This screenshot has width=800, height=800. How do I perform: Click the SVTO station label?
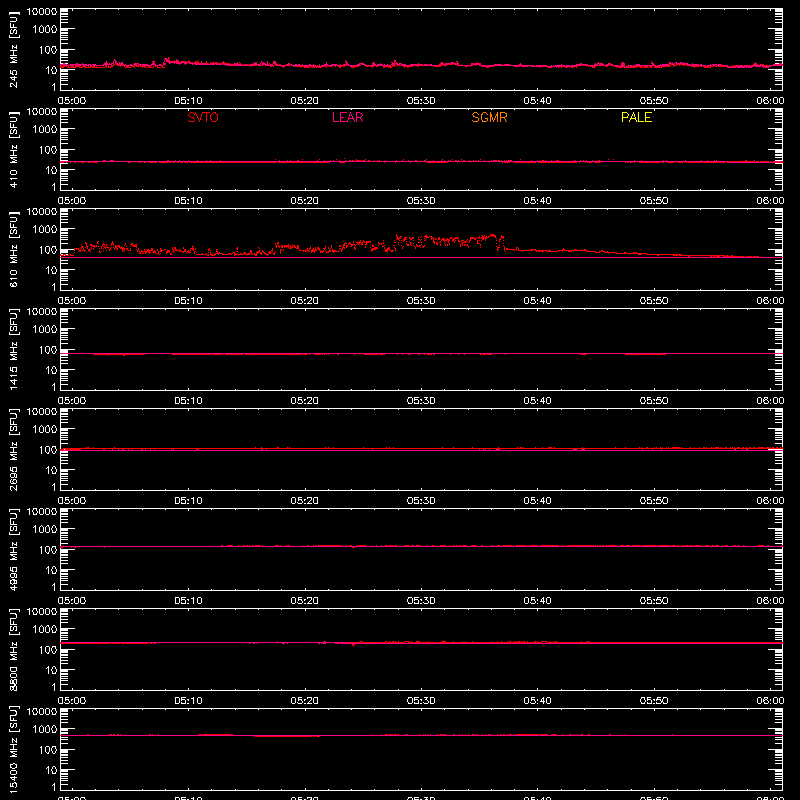click(203, 117)
